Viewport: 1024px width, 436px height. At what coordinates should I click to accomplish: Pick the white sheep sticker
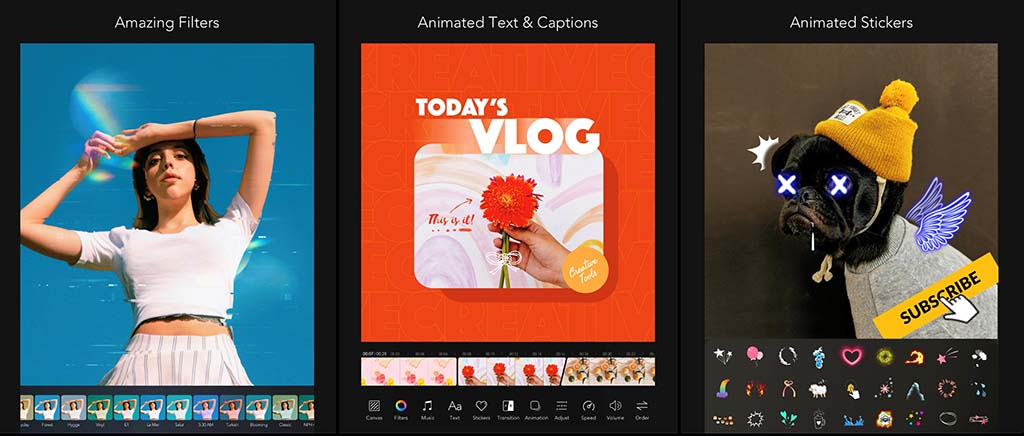818,390
